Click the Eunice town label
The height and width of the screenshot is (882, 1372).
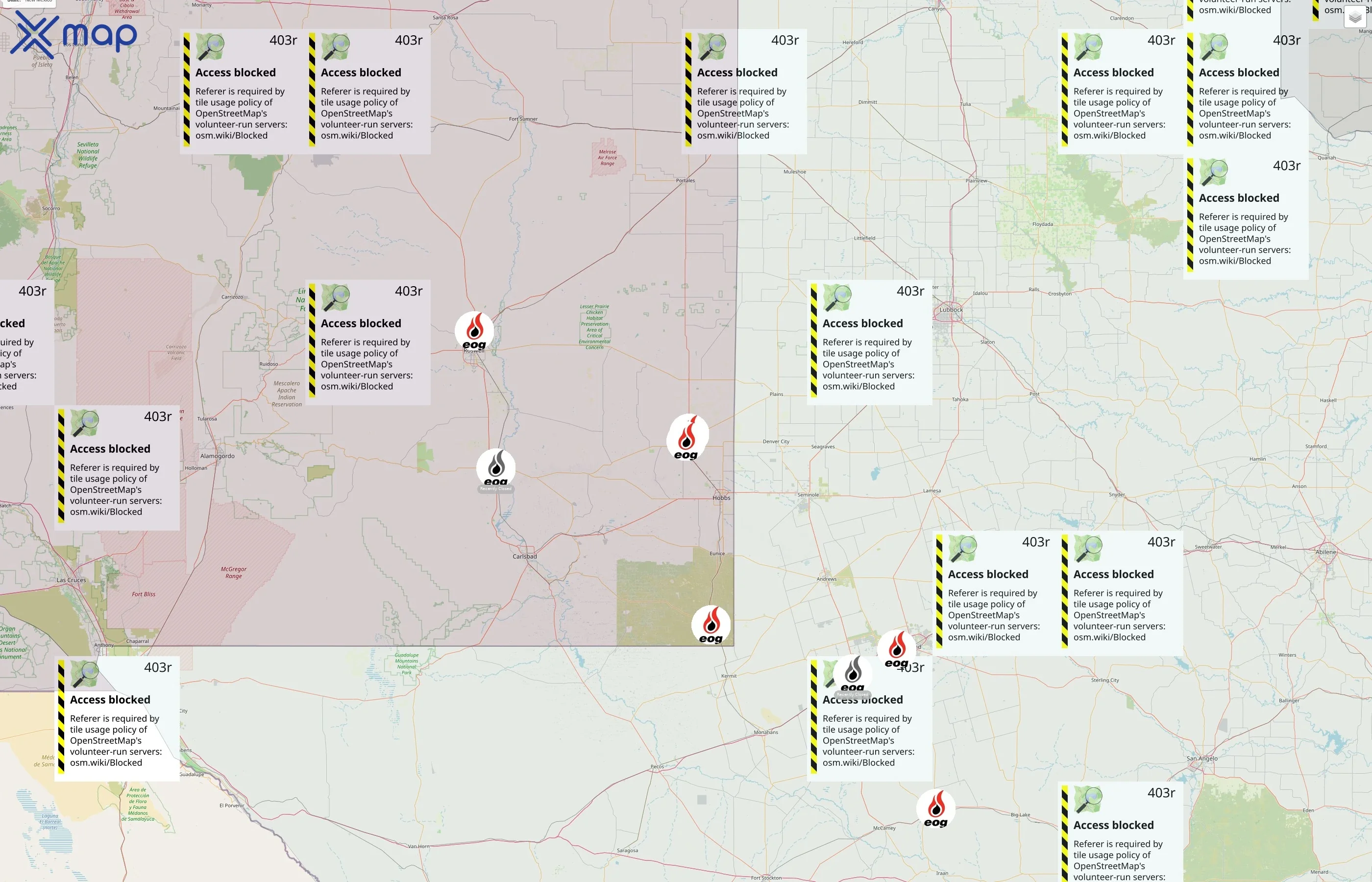[x=717, y=553]
